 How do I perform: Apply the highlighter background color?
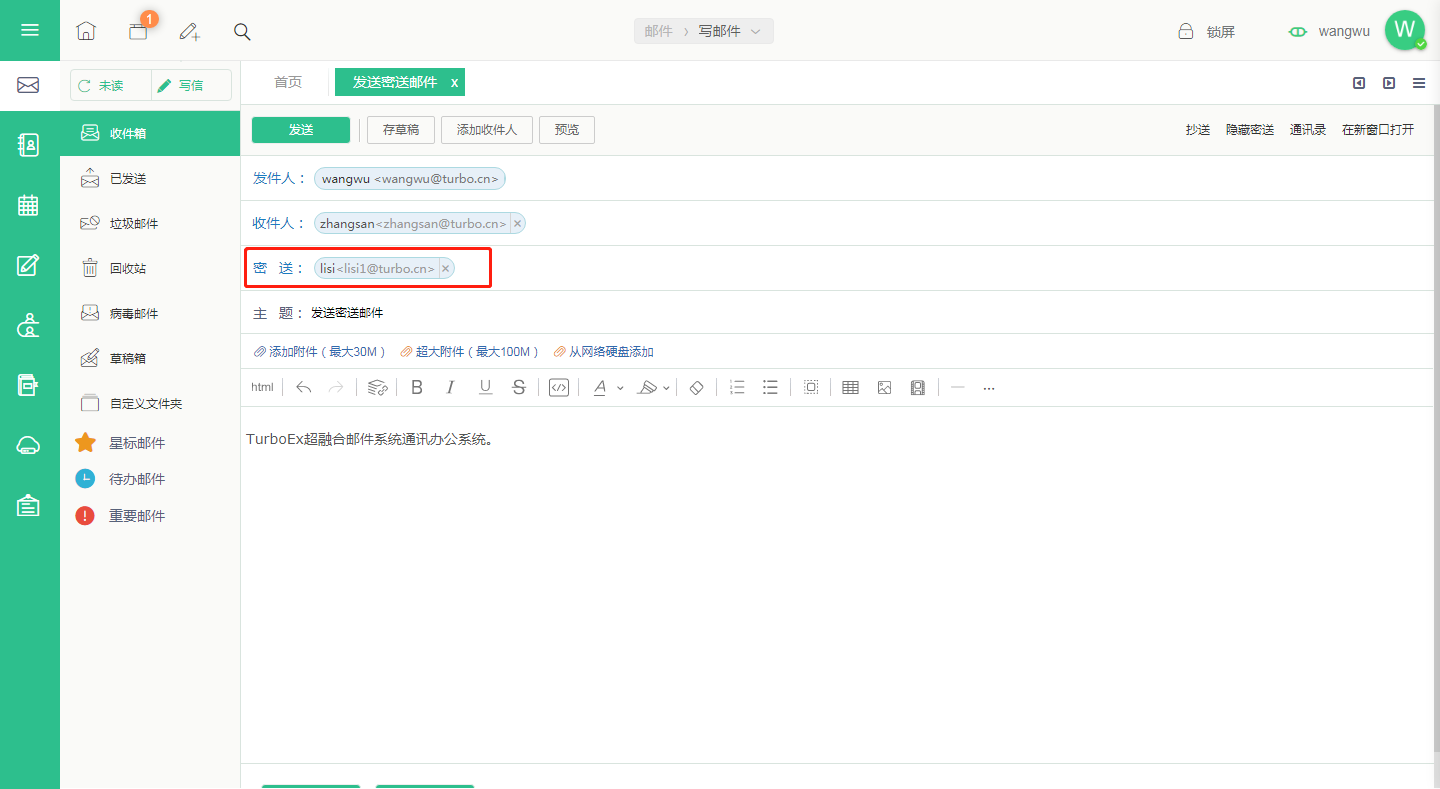647,387
